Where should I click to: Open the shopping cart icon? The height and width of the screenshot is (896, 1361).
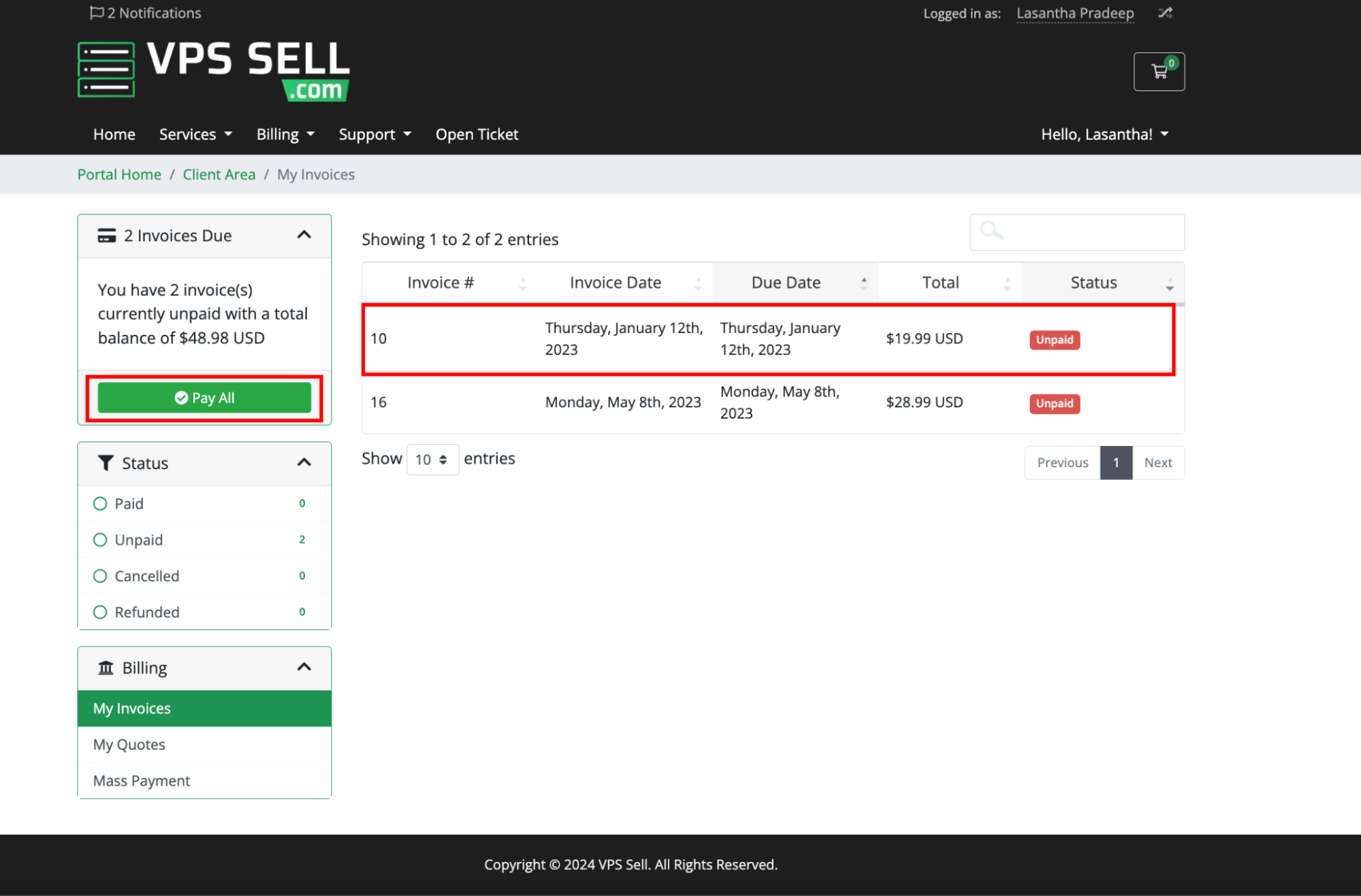click(1159, 71)
